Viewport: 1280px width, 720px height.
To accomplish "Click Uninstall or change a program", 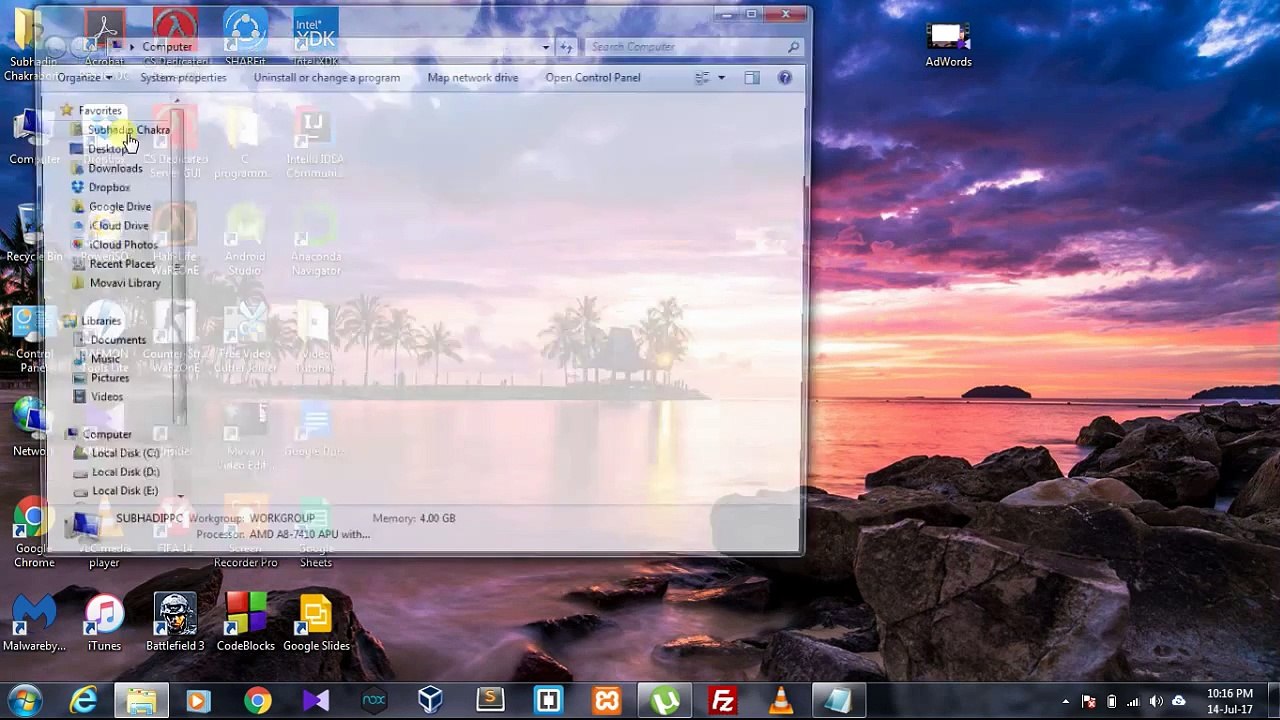I will click(x=326, y=78).
